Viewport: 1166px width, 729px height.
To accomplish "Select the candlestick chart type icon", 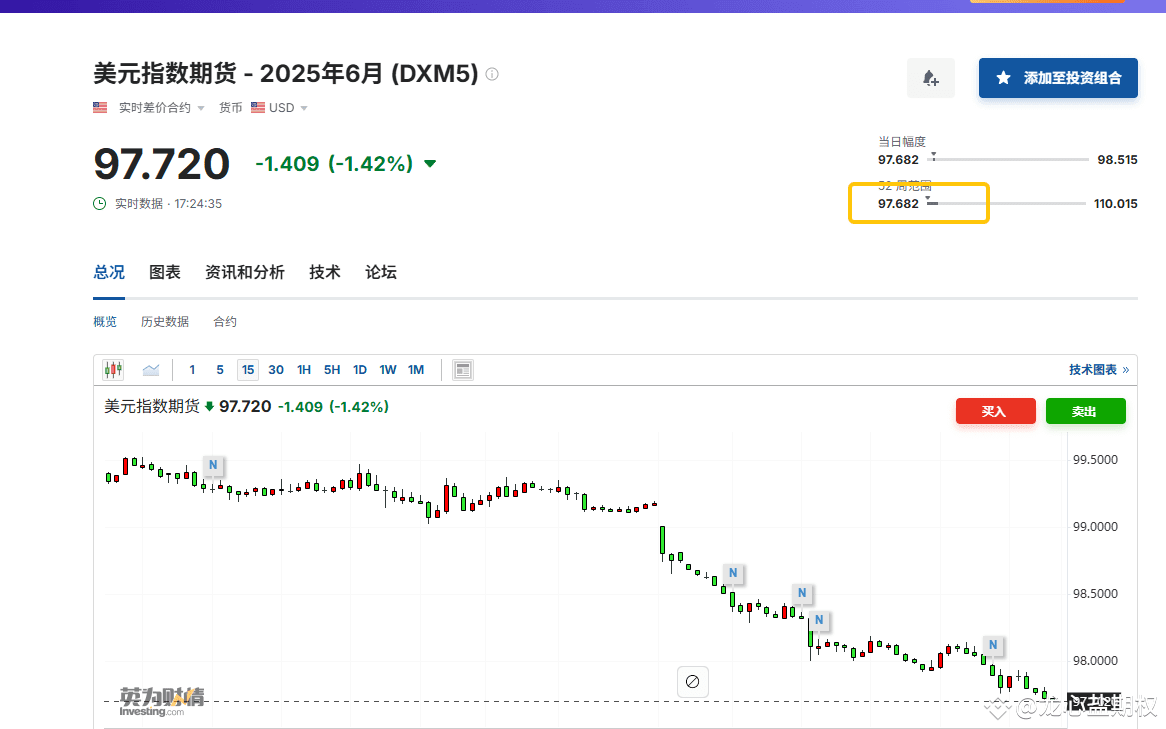I will click(112, 369).
